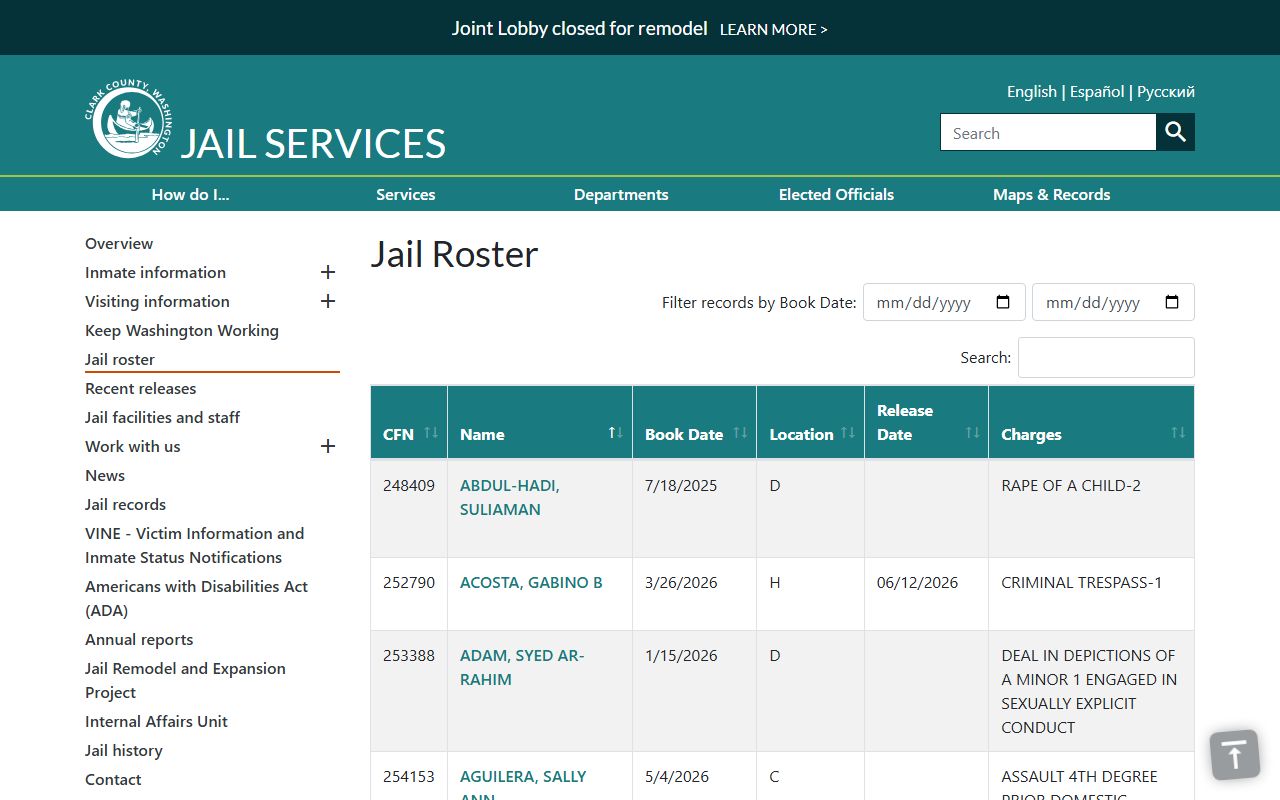This screenshot has width=1280, height=800.
Task: Expand the Inmate information submenu plus
Action: tap(328, 272)
